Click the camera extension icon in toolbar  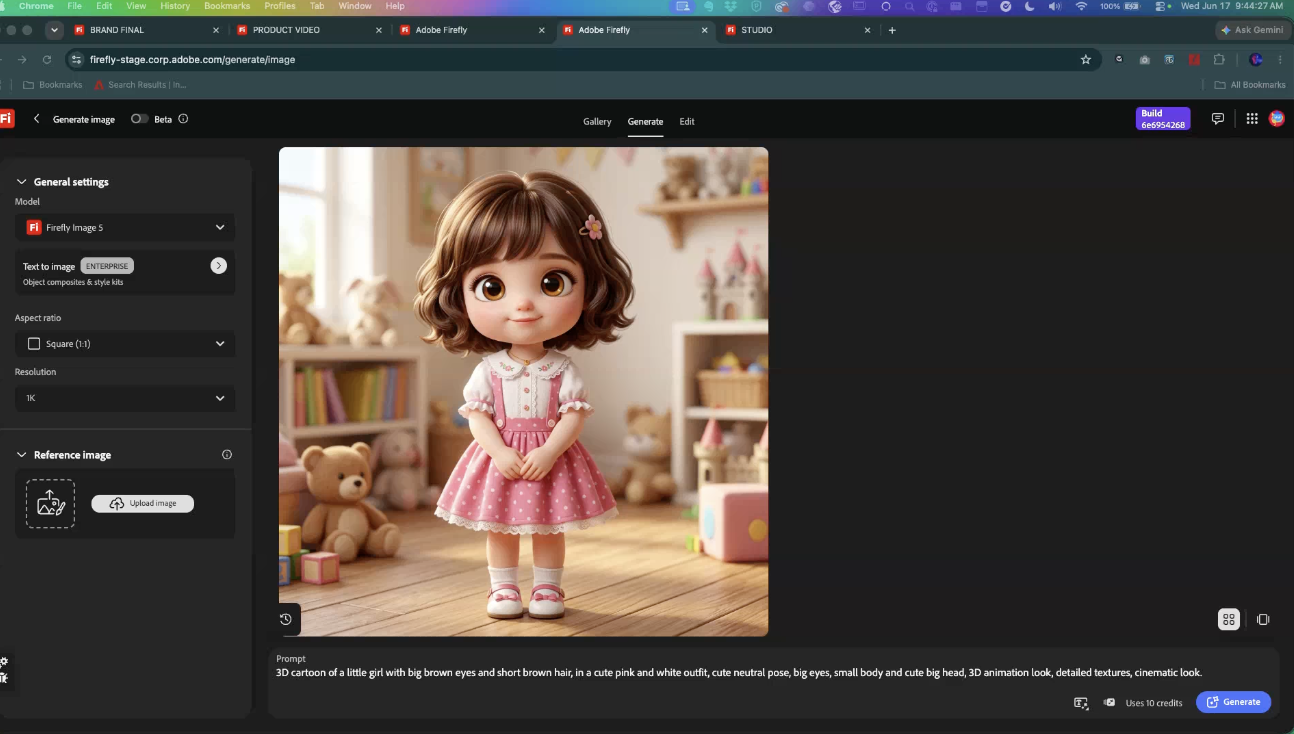pos(1144,59)
